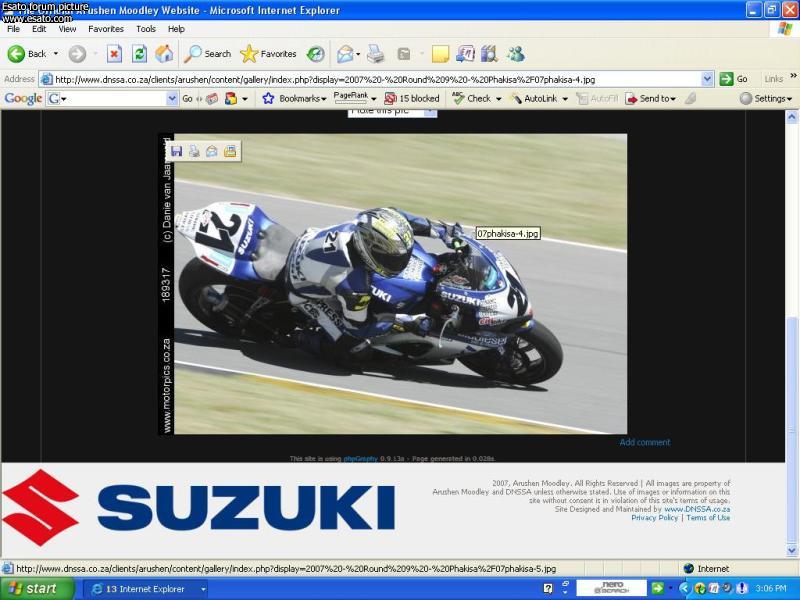Click the 15 blocked popup blocker
800x600 pixels.
[x=412, y=98]
